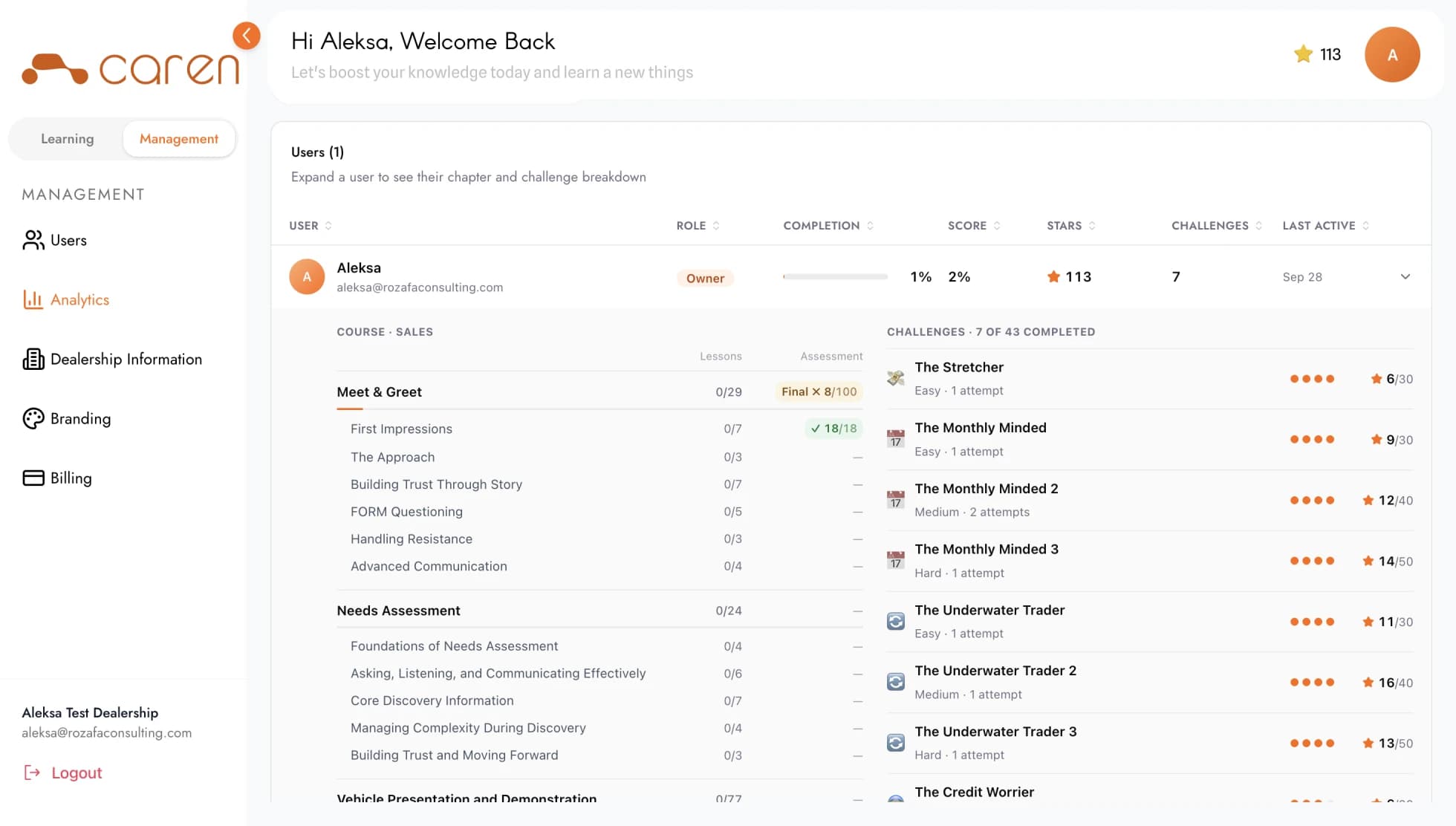Click The Monthly Minded 3 calendar icon
Screen dimensions: 1456x826
tap(896, 561)
